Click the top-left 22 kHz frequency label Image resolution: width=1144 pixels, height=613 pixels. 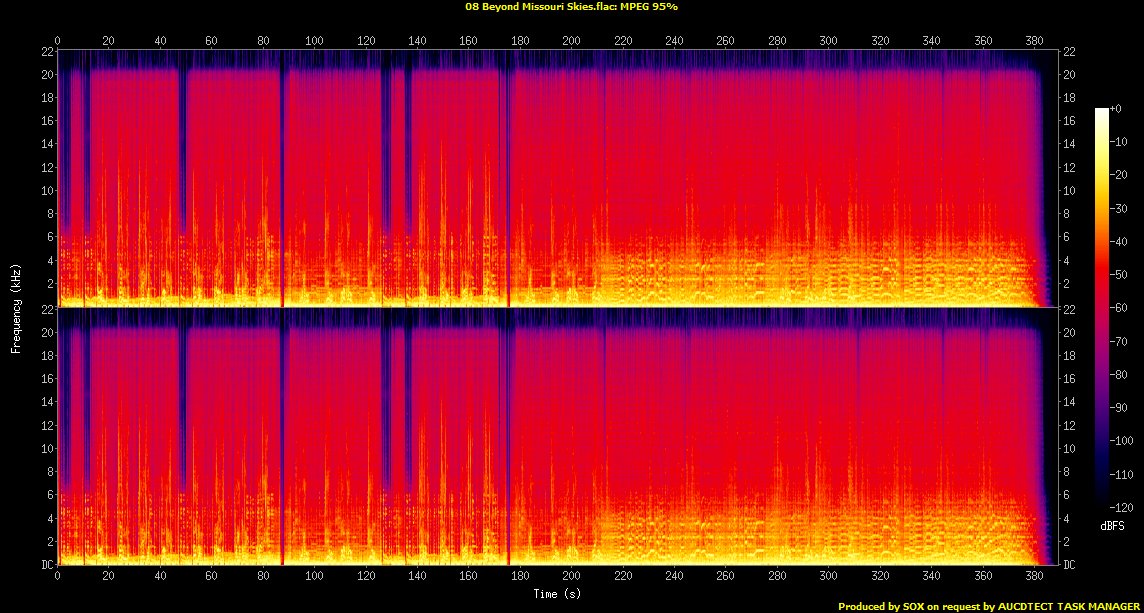pos(45,52)
